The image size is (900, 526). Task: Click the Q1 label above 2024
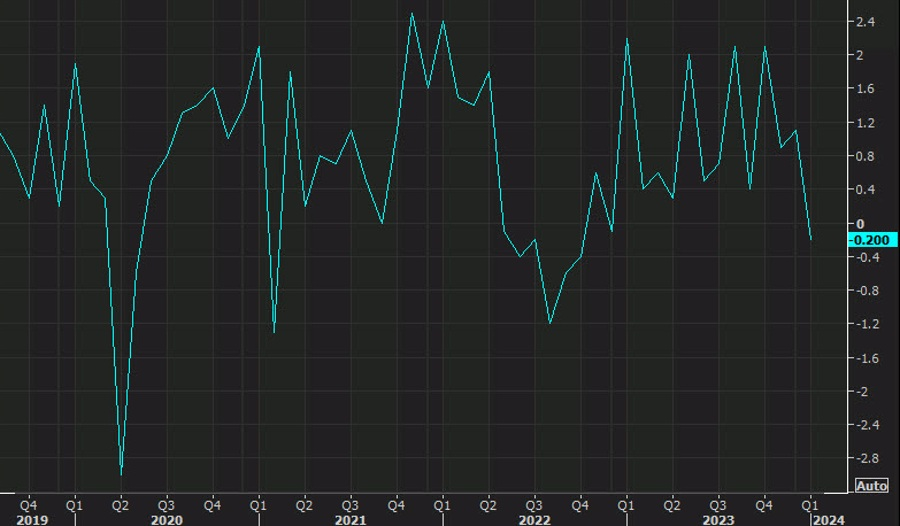[809, 505]
